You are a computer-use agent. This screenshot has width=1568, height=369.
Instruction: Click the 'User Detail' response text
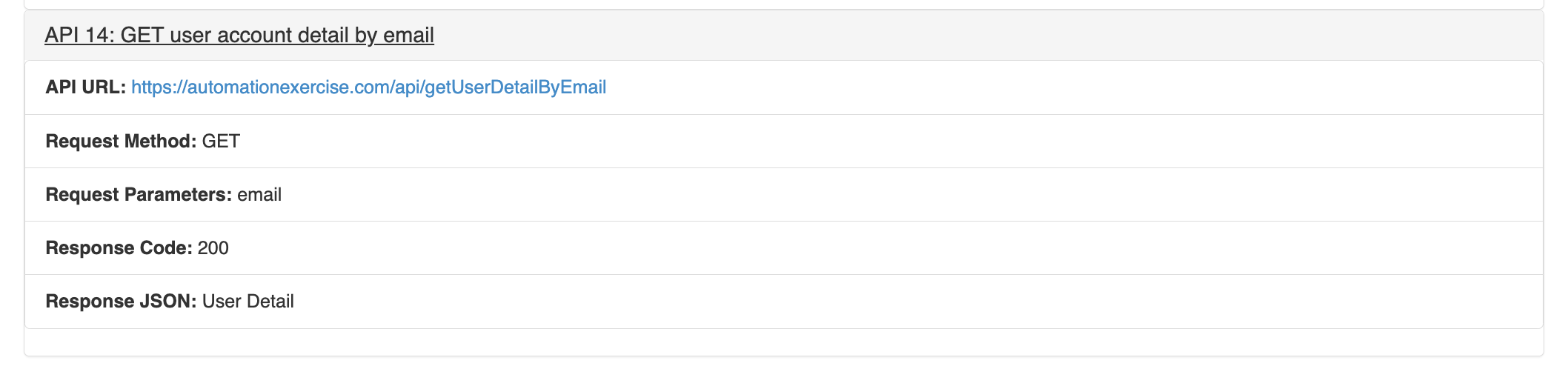(248, 301)
